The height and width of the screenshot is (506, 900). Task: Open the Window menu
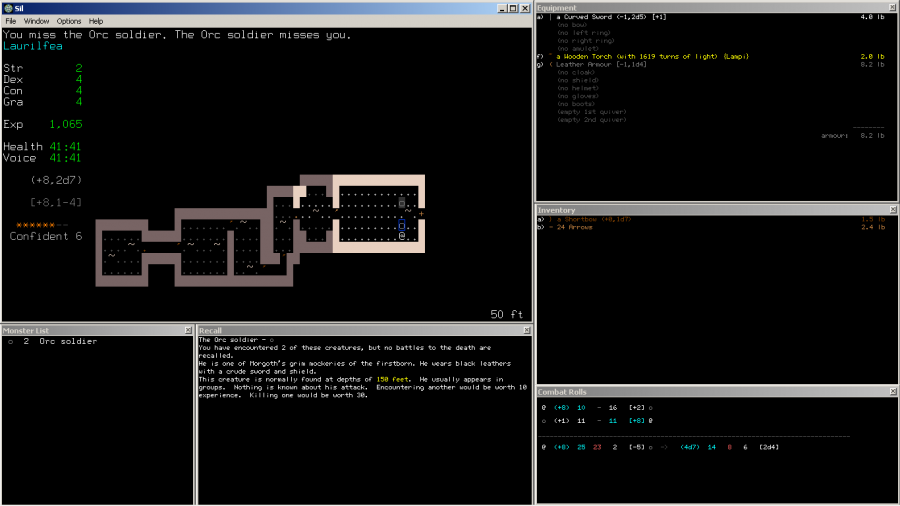(x=36, y=21)
